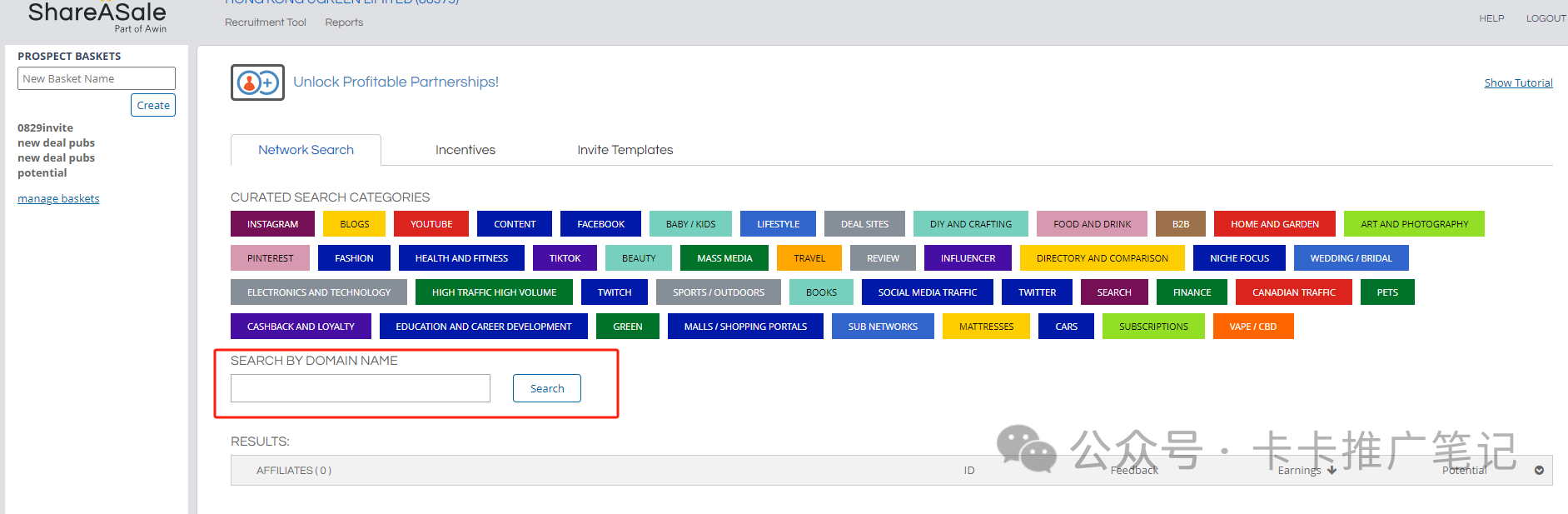Open the Invite Templates tab
Image resolution: width=1568 pixels, height=514 pixels.
625,150
